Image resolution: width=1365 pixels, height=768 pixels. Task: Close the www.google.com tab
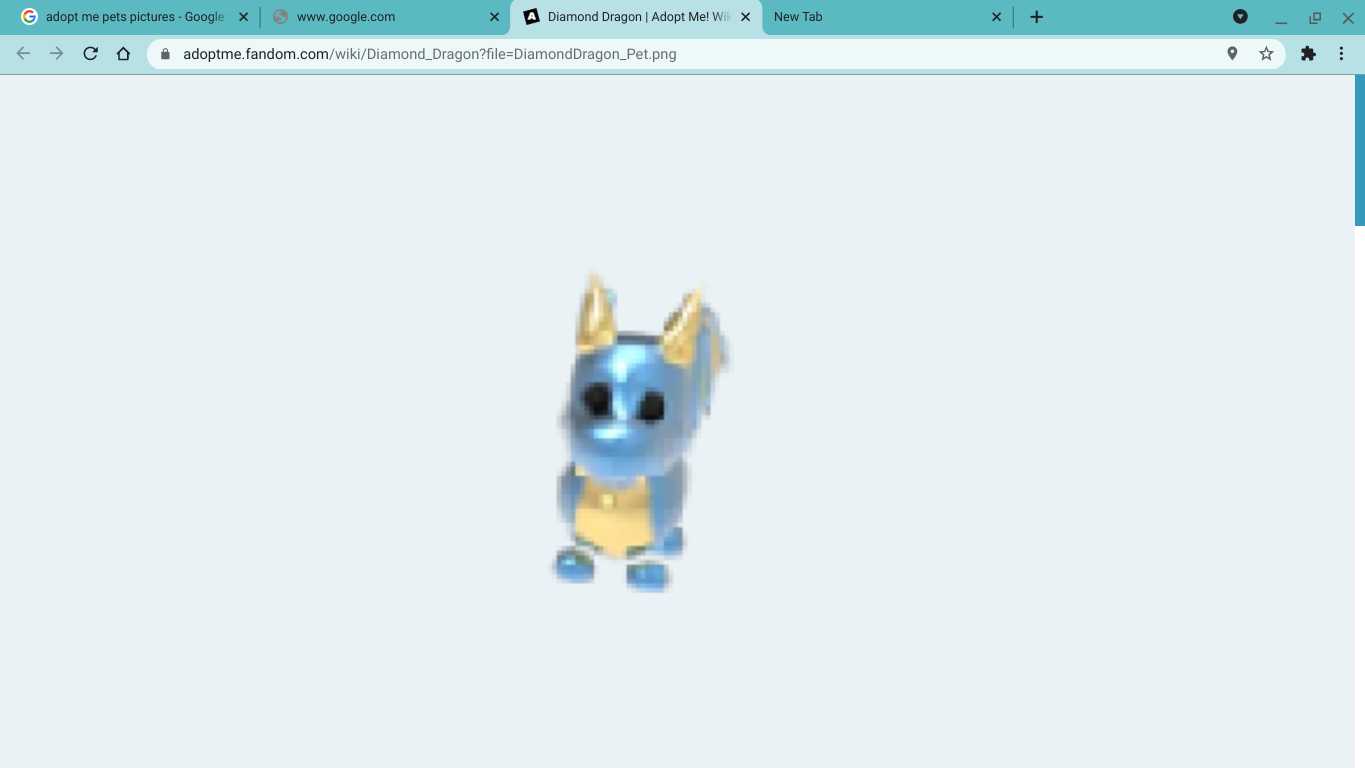click(494, 17)
